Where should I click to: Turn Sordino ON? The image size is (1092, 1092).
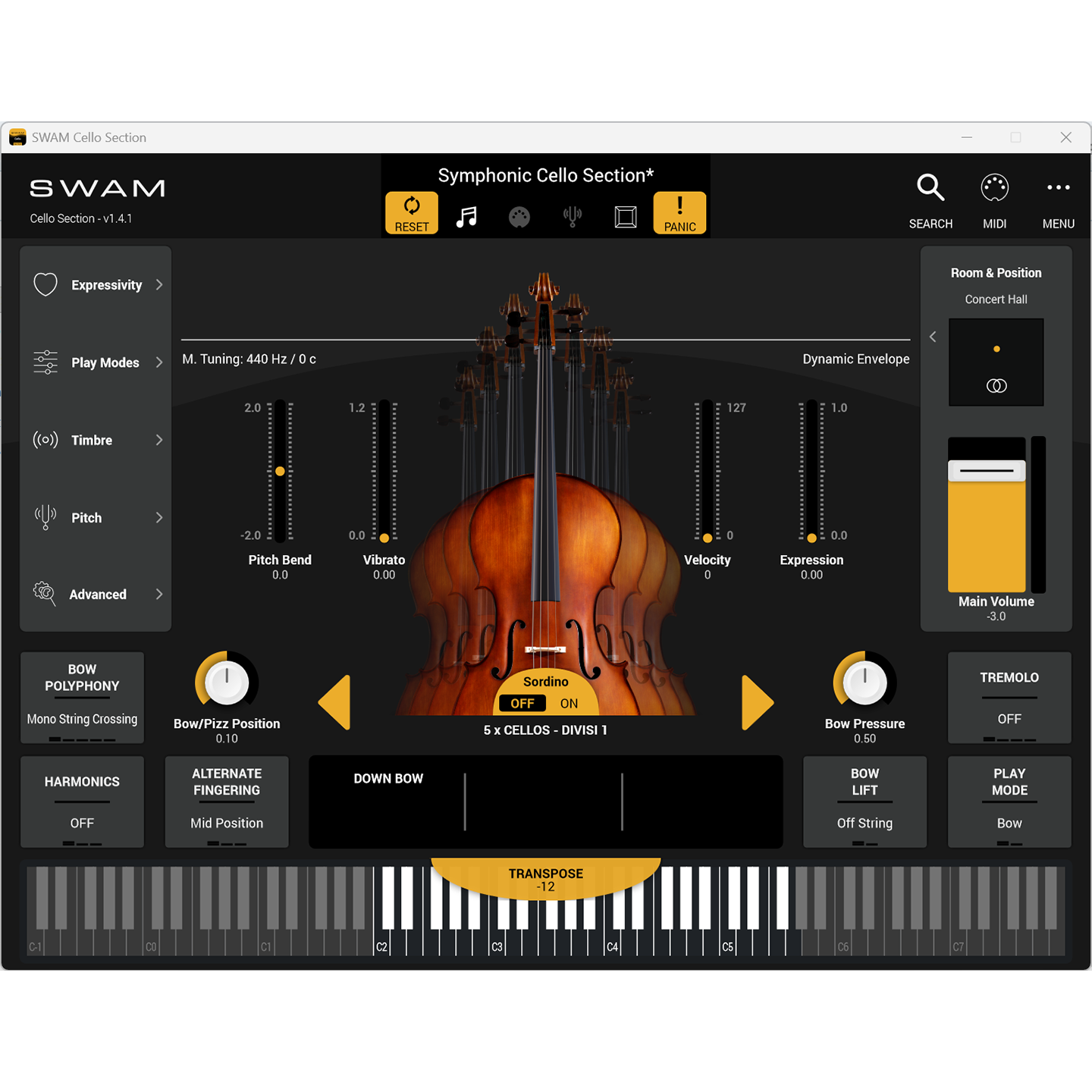pyautogui.click(x=569, y=703)
